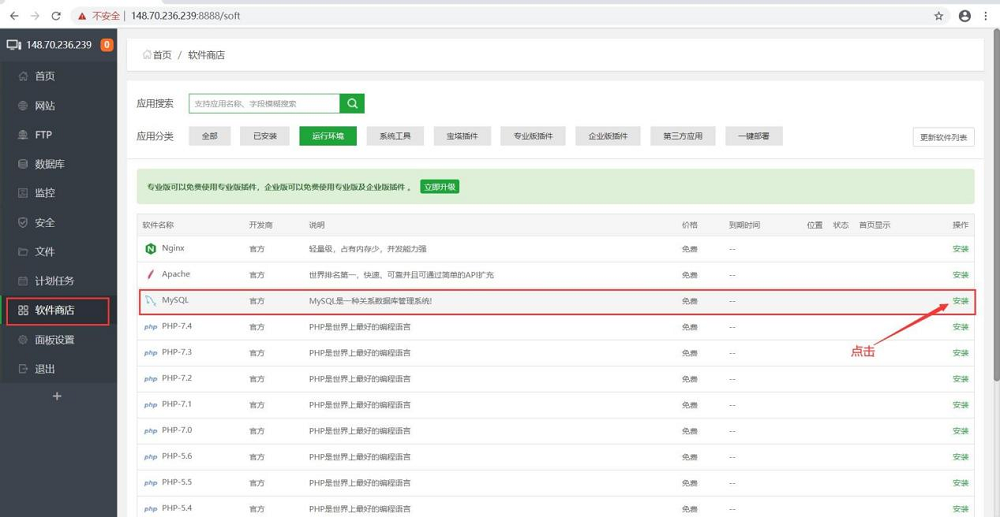Focus the 应用搜索 search input field
Viewport: 1000px width, 517px height.
point(264,103)
